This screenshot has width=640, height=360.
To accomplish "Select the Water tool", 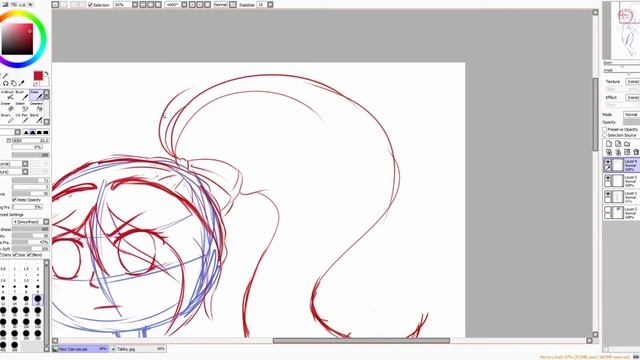I will coord(36,95).
